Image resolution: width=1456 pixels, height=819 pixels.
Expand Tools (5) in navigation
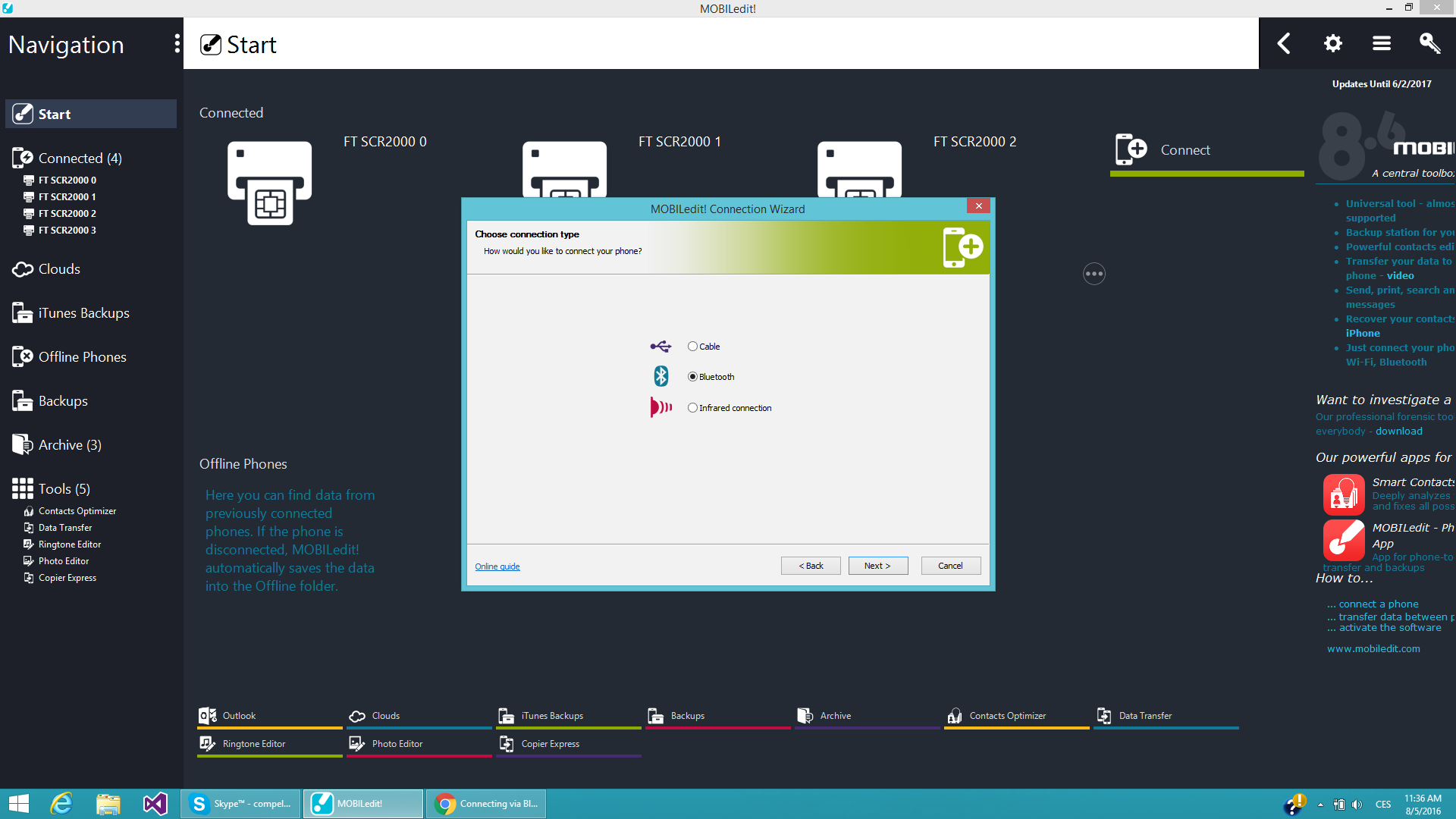(64, 489)
